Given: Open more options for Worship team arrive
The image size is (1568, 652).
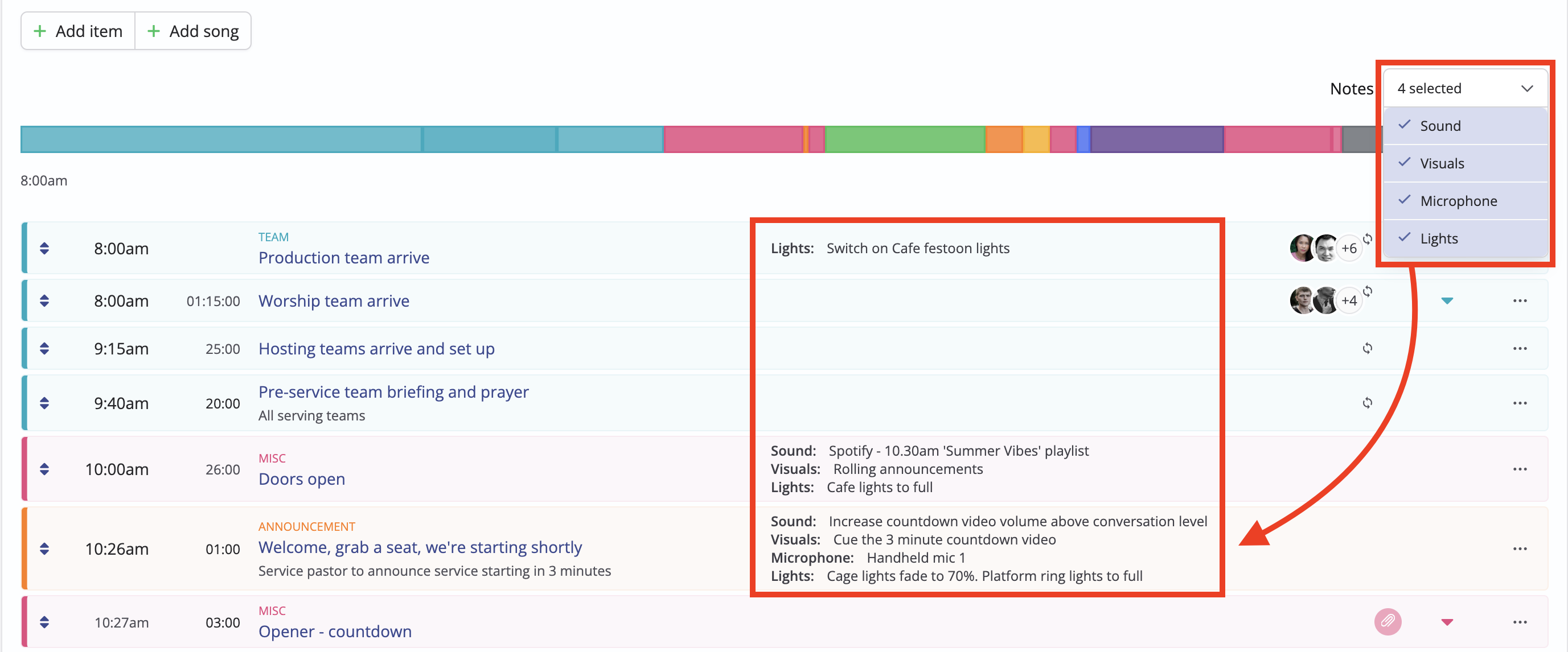Looking at the screenshot, I should [1520, 300].
